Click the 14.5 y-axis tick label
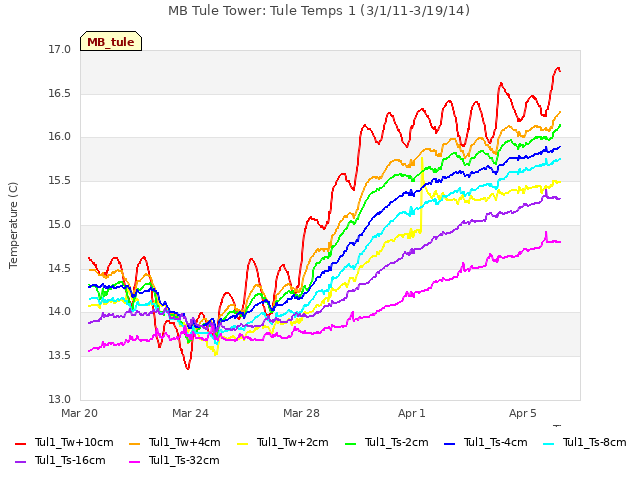640x480 pixels. [x=60, y=269]
